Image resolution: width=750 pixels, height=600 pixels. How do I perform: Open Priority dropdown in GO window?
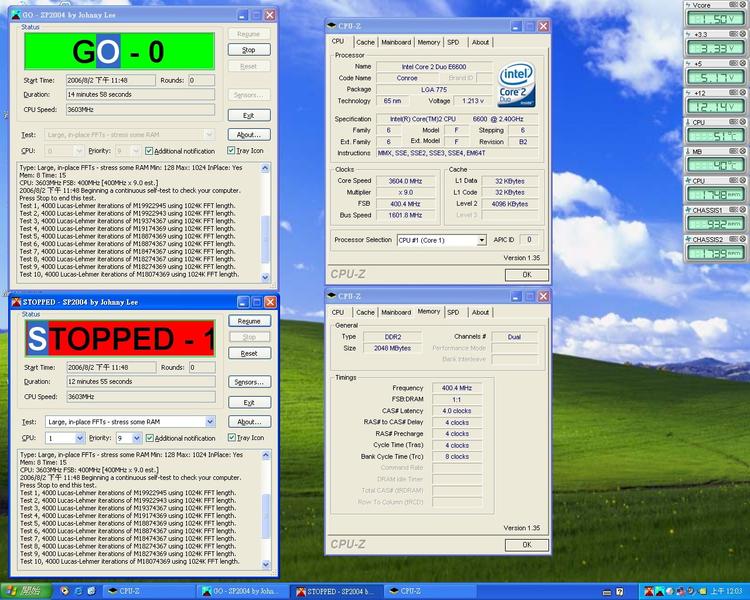[136, 151]
